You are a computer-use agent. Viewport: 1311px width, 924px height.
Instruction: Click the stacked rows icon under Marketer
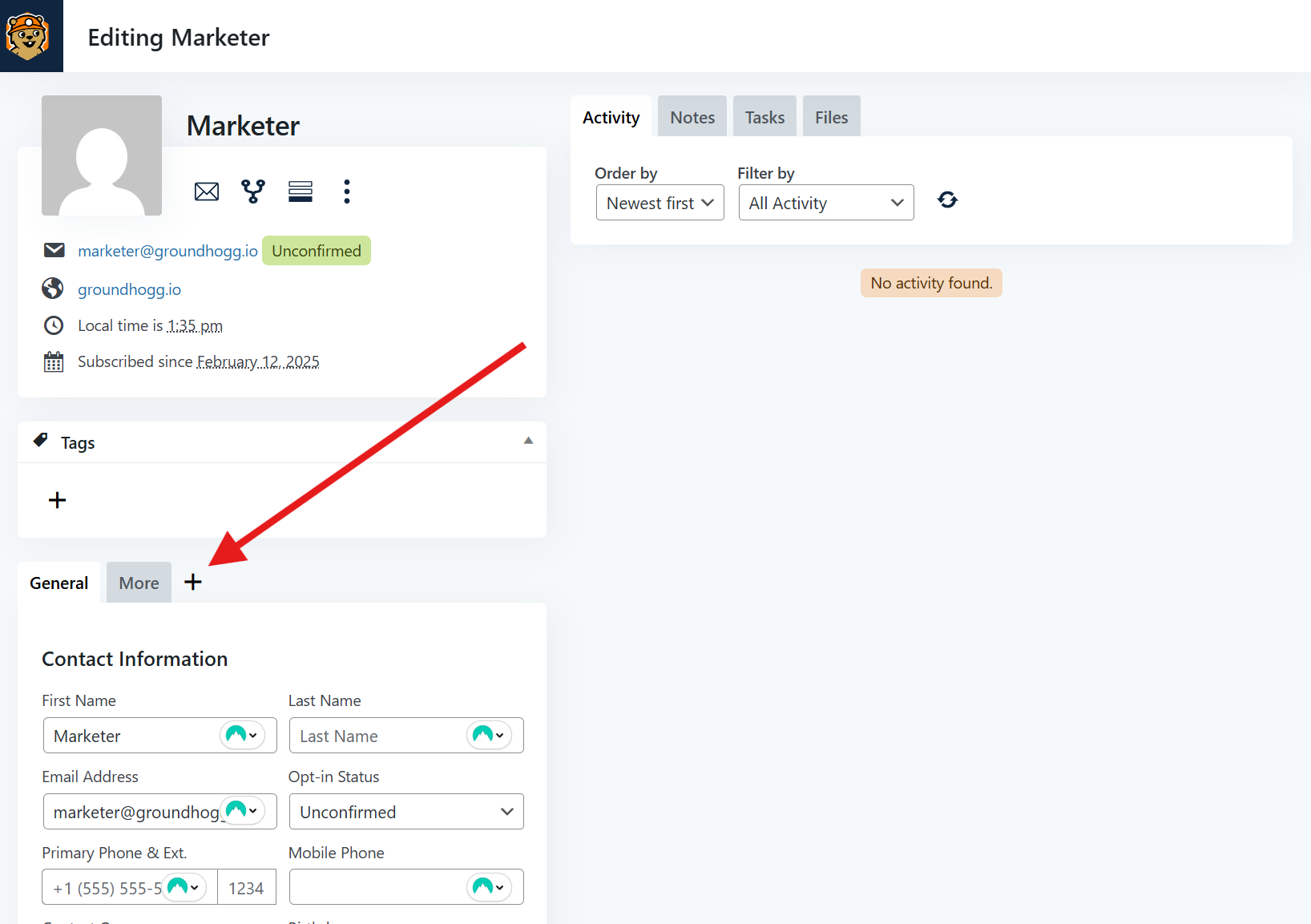click(301, 191)
